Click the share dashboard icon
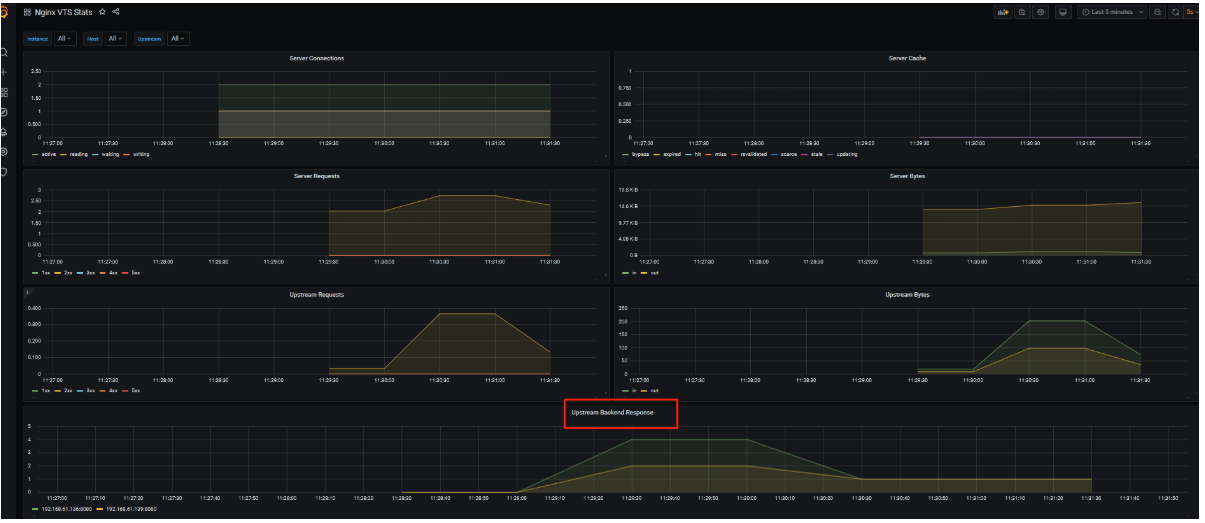 click(116, 12)
